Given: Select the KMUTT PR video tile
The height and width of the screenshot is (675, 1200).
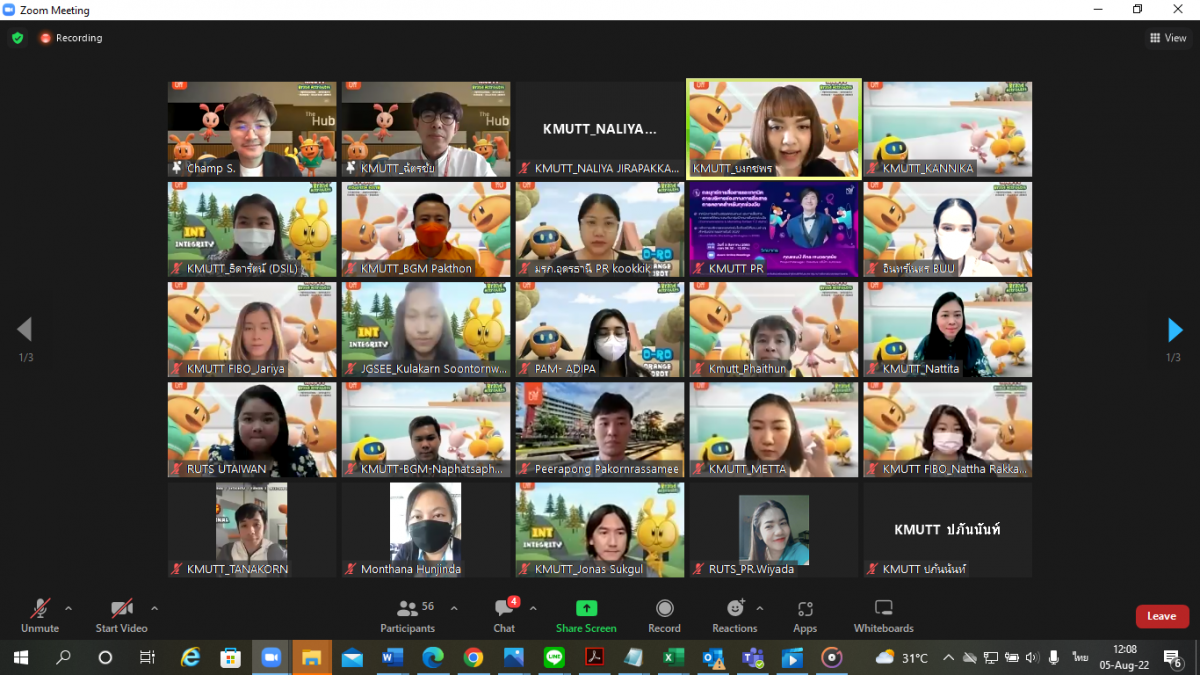Looking at the screenshot, I should tap(774, 229).
